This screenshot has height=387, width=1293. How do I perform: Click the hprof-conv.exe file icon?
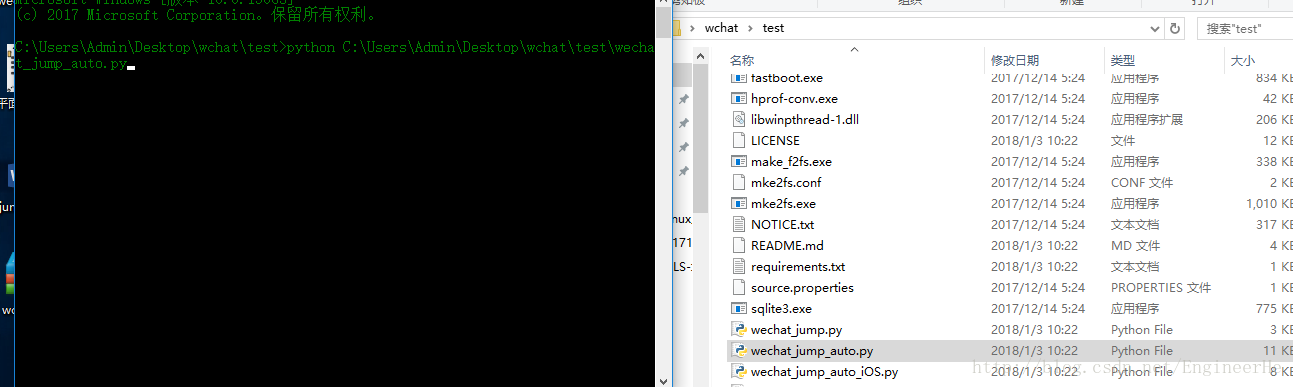click(739, 98)
